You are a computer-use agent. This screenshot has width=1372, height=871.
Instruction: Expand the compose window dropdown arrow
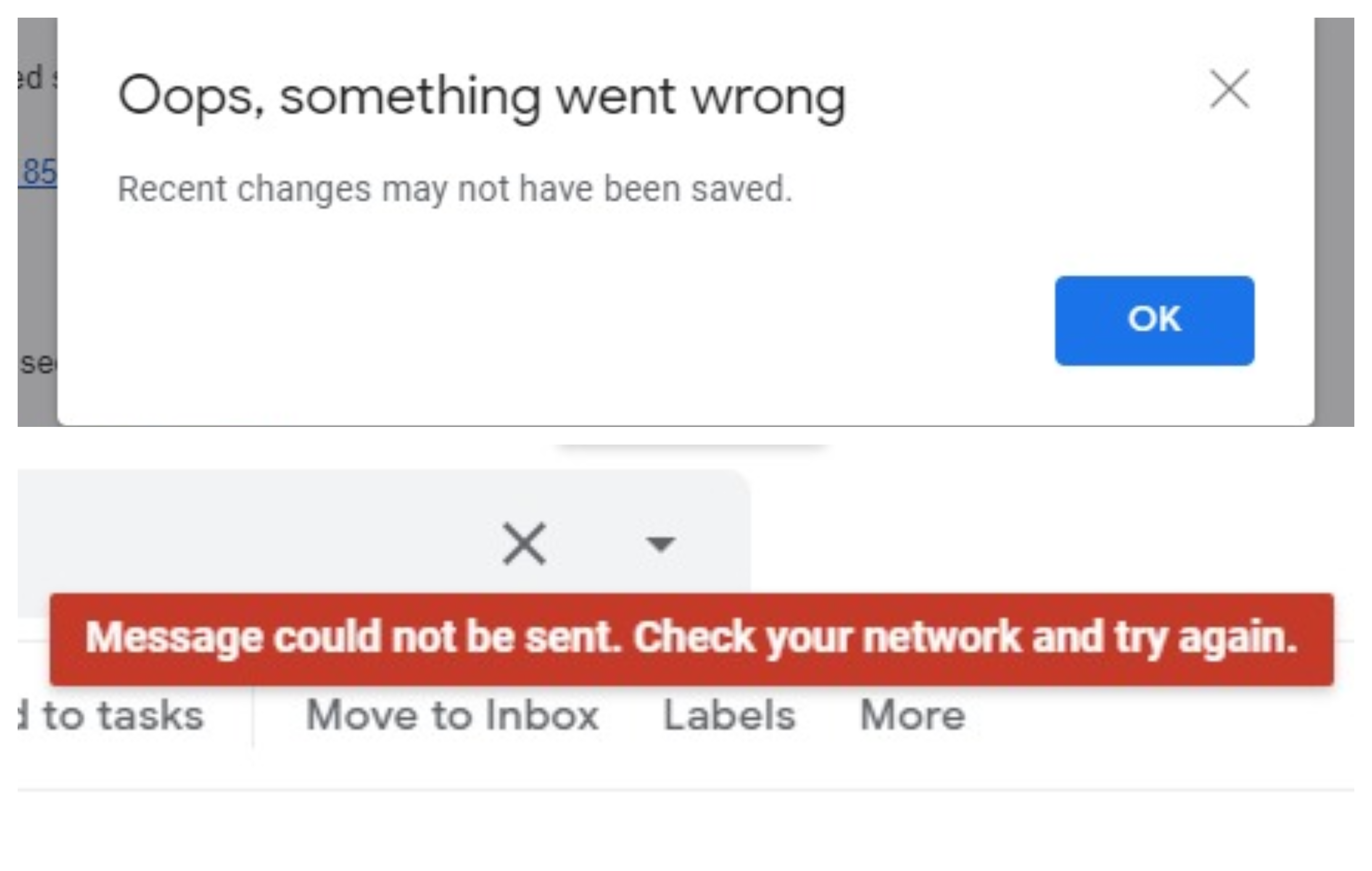(660, 543)
